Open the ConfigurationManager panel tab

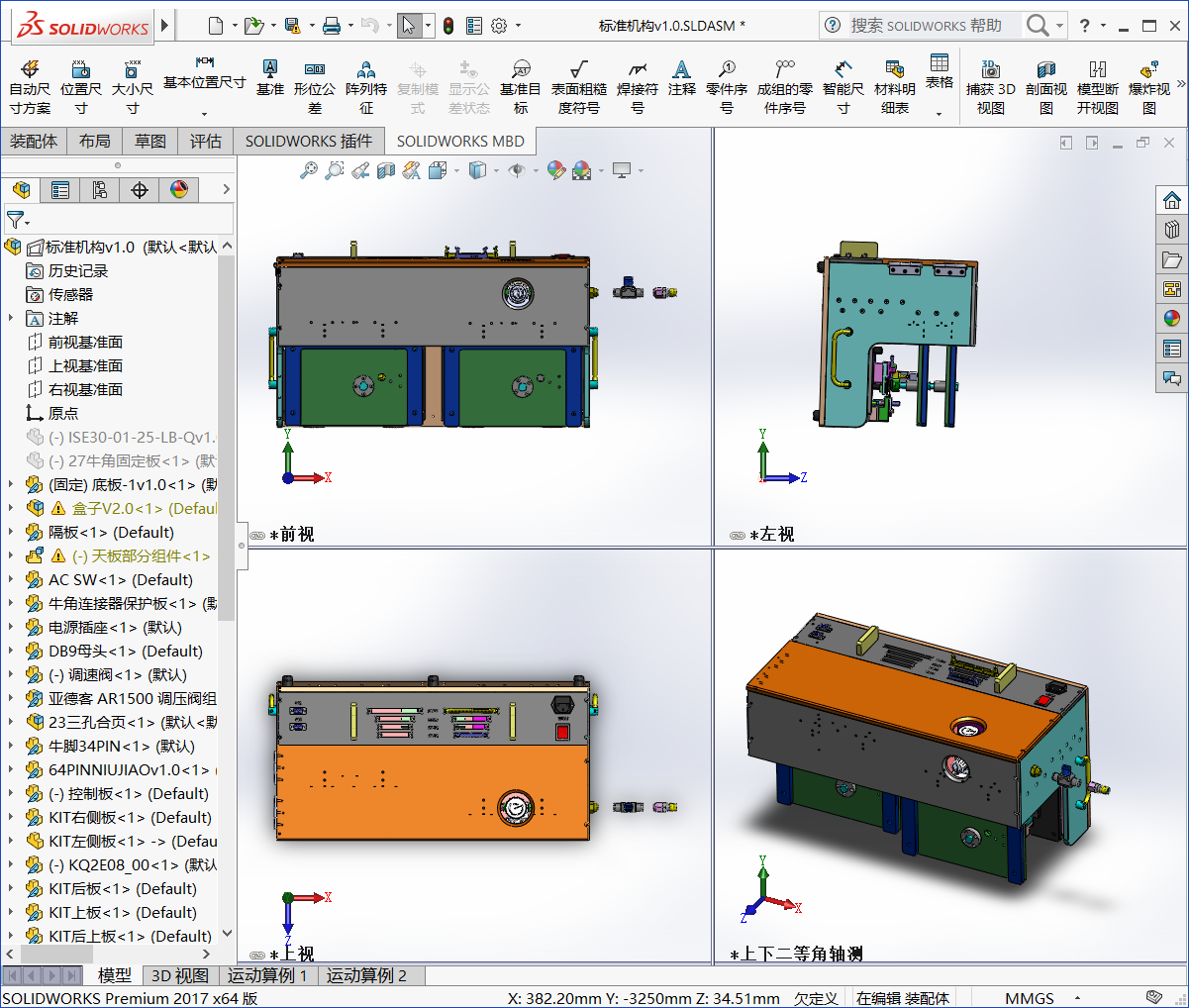[100, 189]
